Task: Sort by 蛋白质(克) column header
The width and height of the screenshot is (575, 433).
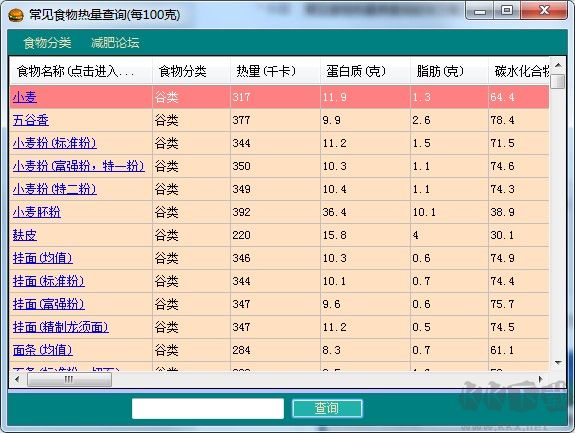Action: [x=365, y=71]
